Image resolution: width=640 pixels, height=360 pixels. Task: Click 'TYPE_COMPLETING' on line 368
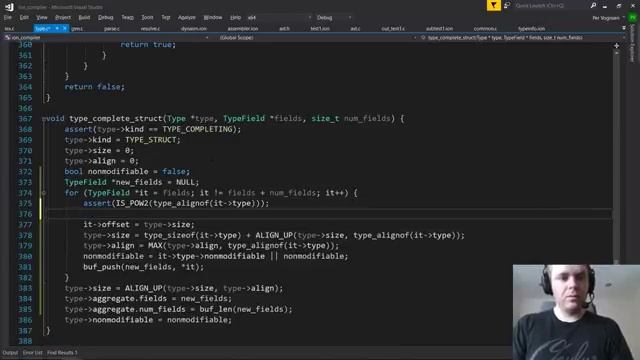(197, 129)
